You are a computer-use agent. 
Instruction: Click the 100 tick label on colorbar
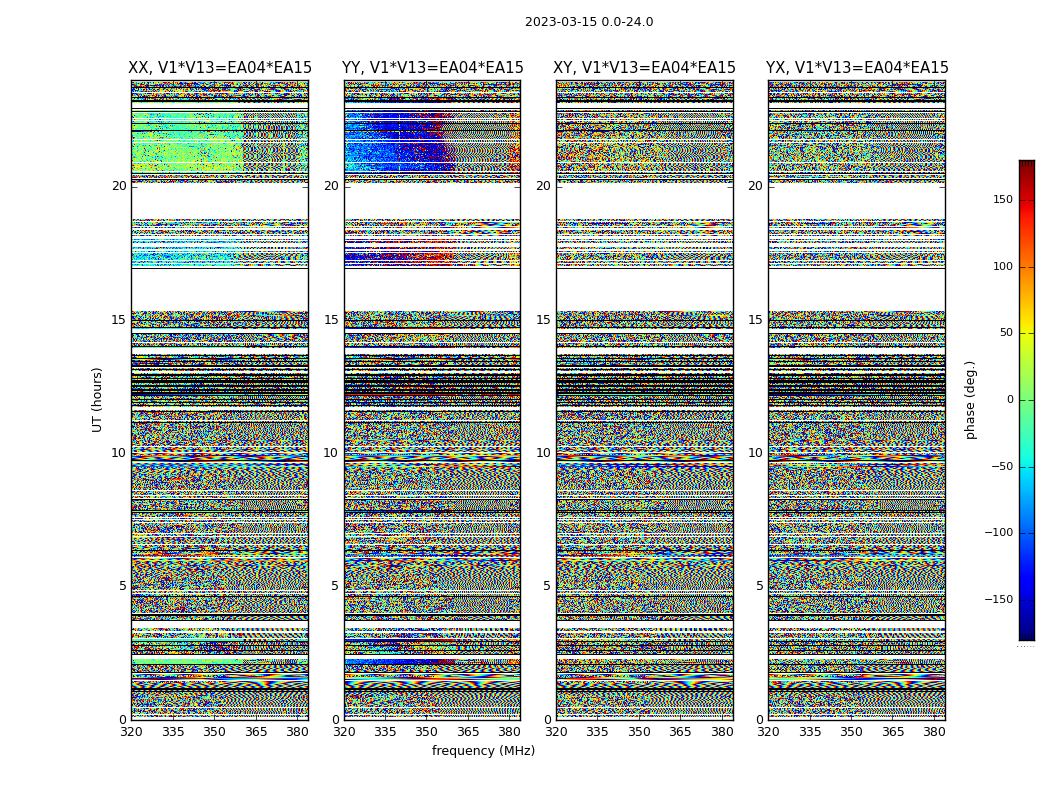pos(1003,266)
